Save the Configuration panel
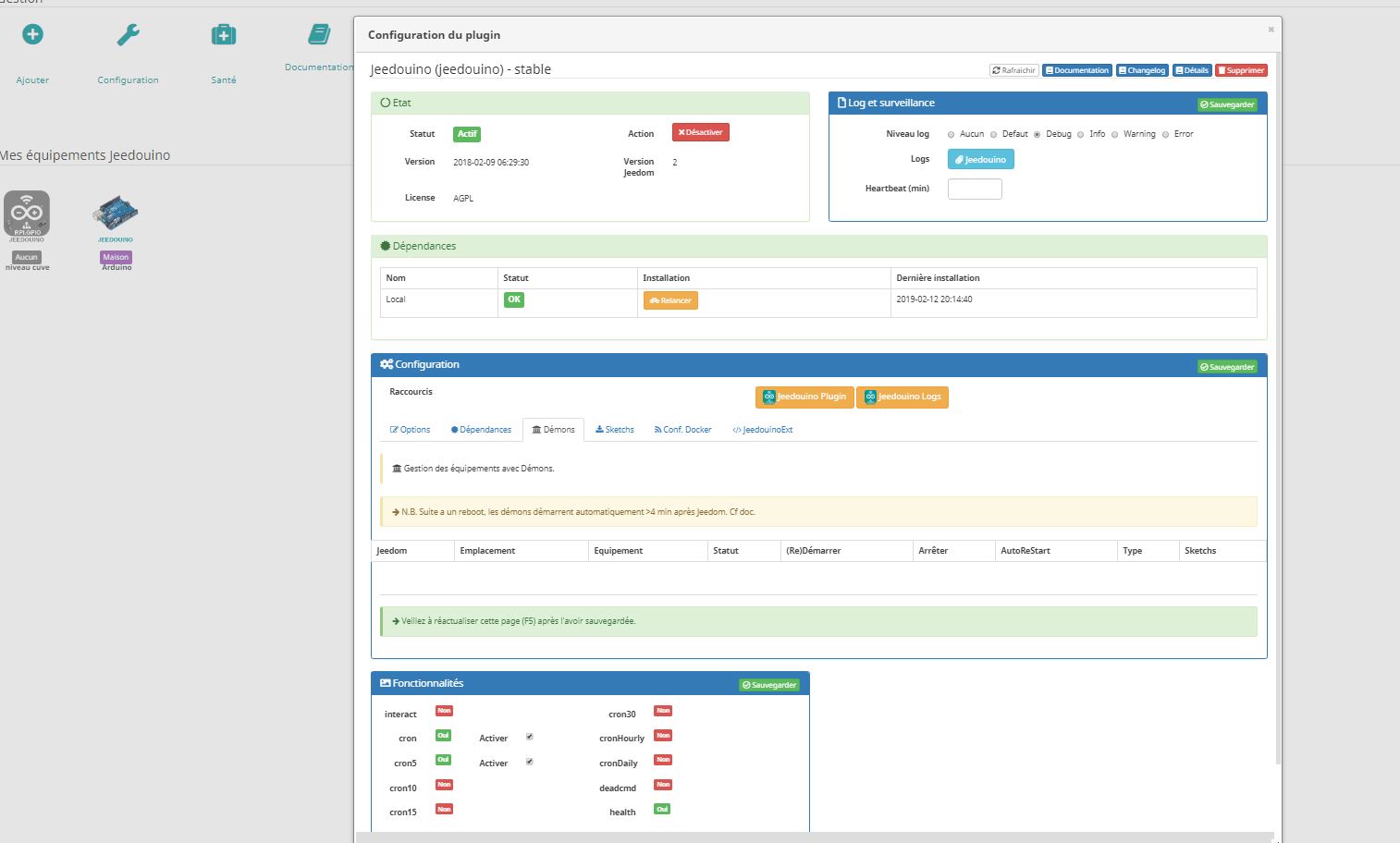 1227,367
